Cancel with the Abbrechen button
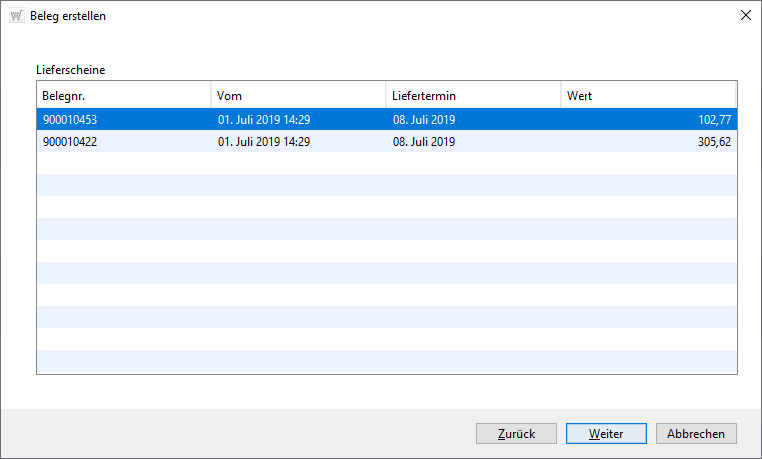This screenshot has height=459, width=762. (x=696, y=434)
